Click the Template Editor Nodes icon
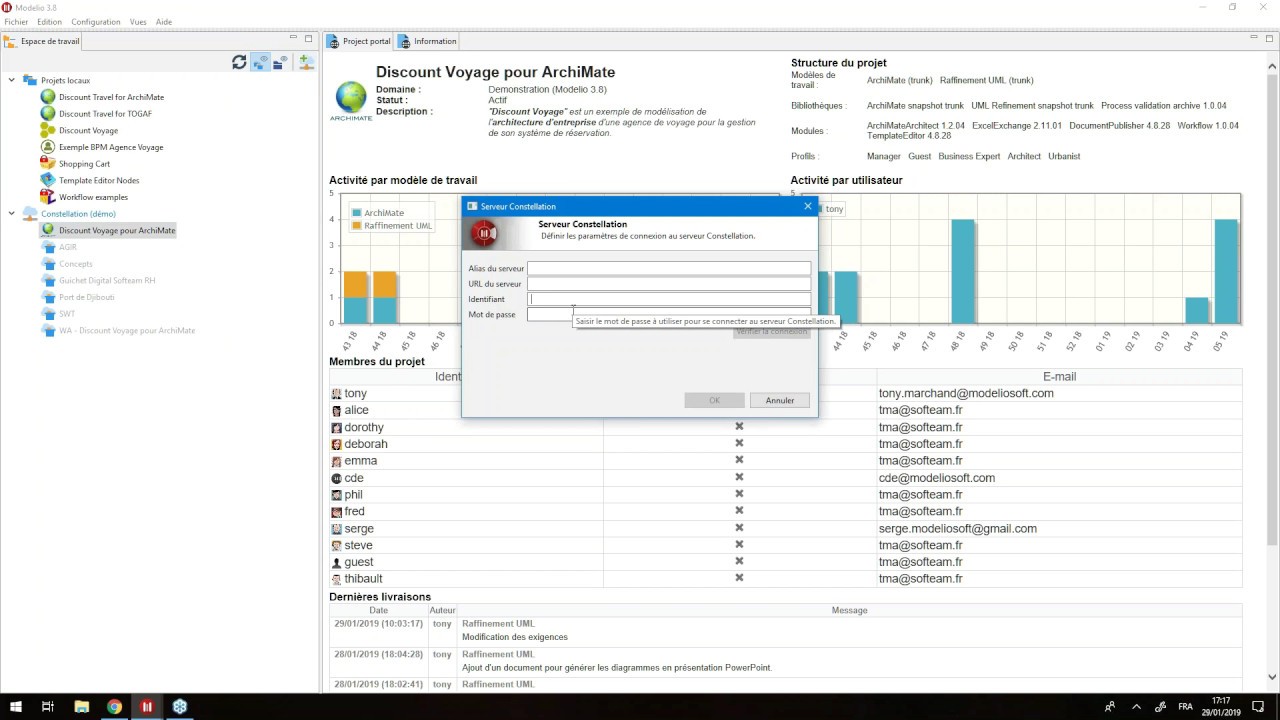 pyautogui.click(x=48, y=180)
